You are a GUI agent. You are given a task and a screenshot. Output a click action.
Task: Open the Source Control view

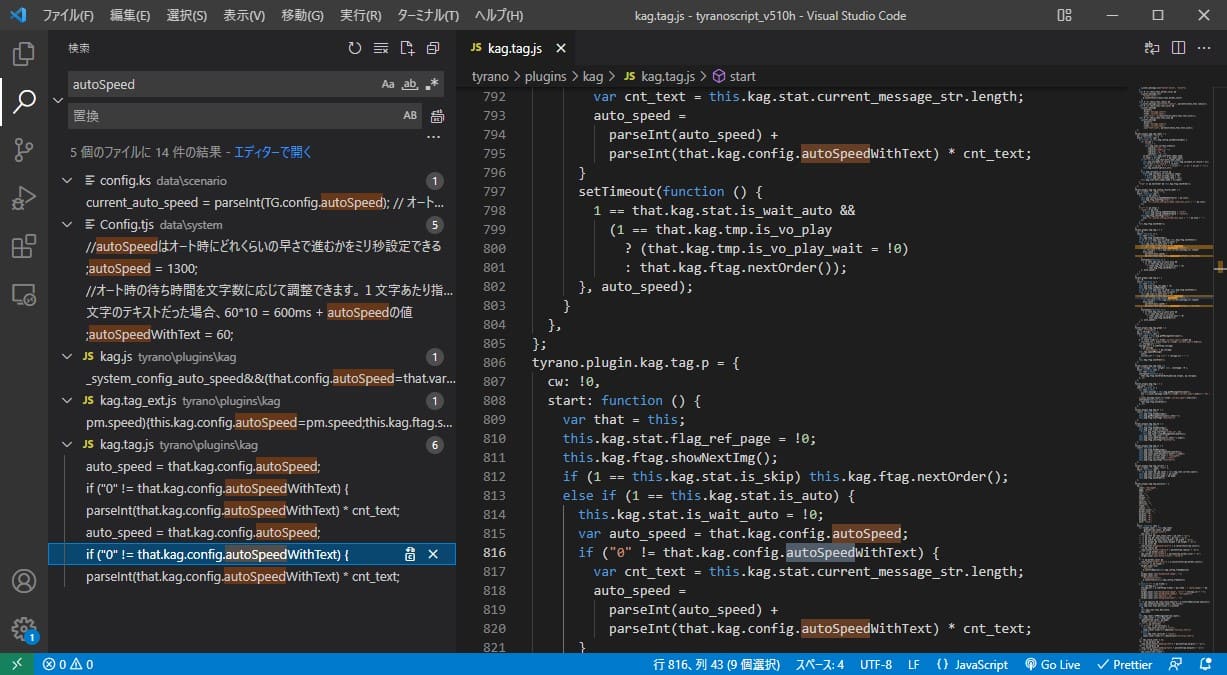24,150
